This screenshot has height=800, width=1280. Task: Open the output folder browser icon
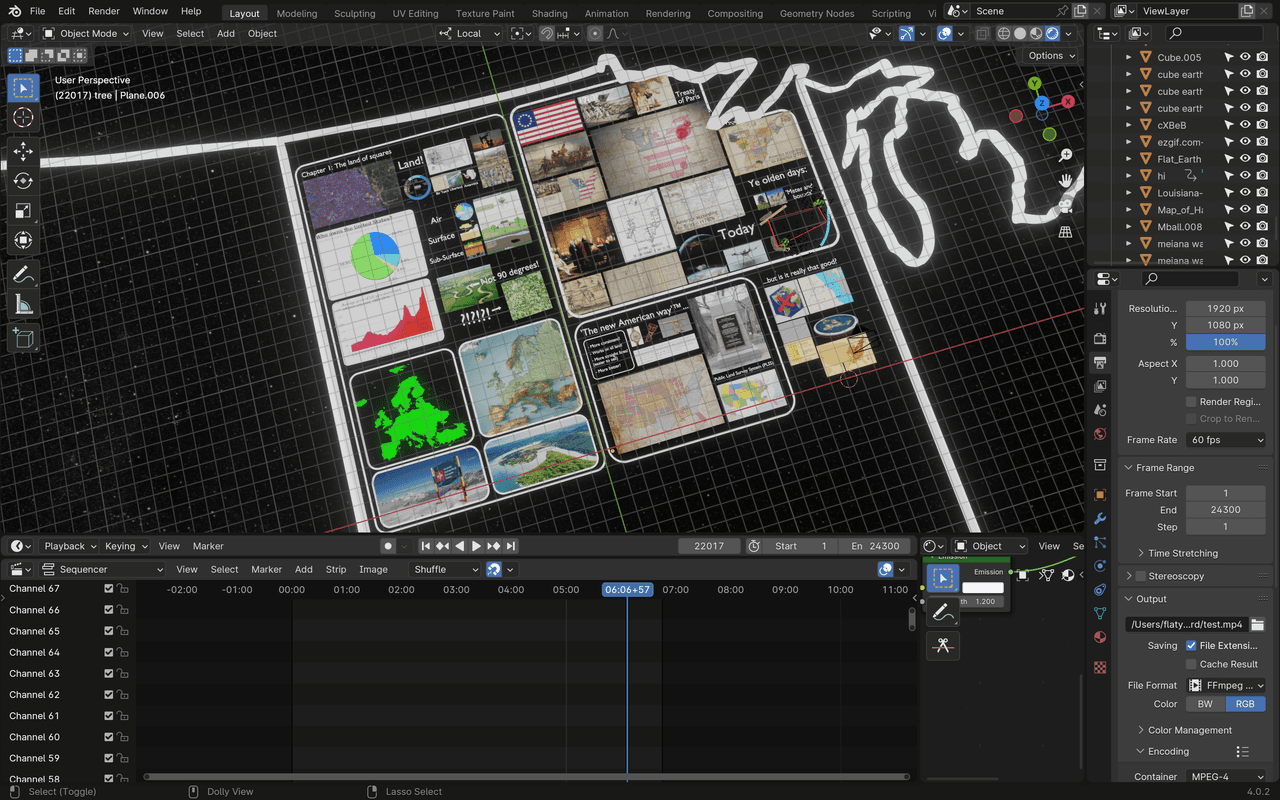(1257, 625)
